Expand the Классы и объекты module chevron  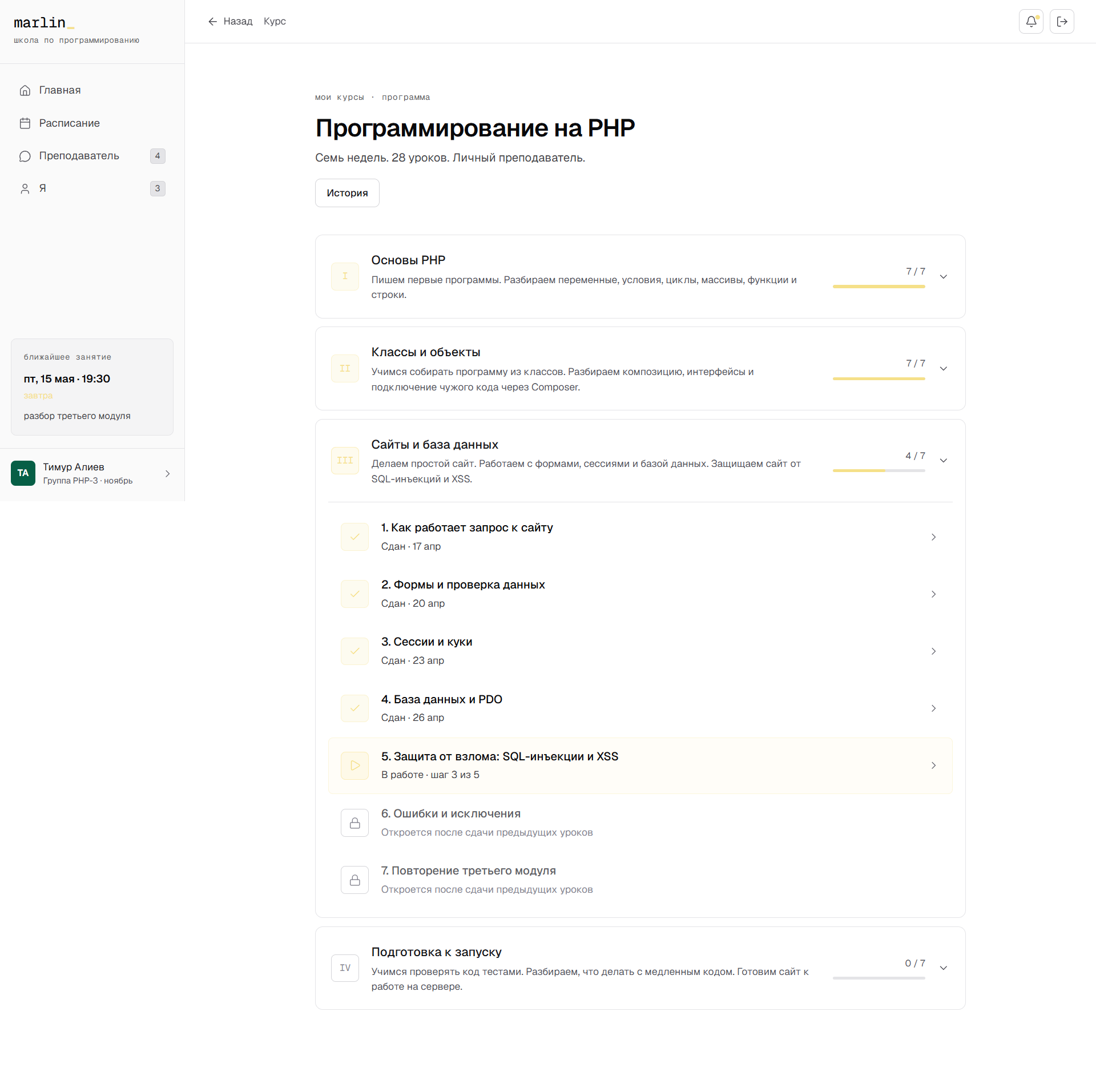[x=944, y=369]
